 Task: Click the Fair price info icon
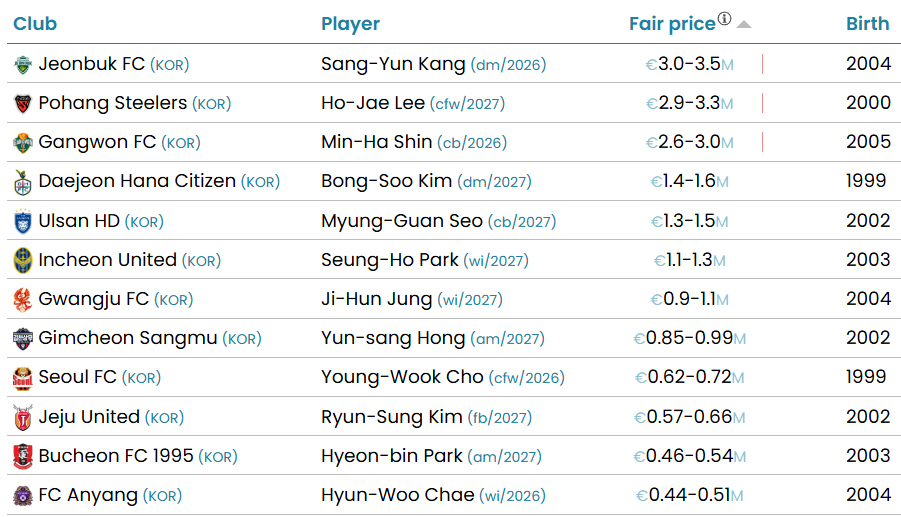(x=725, y=20)
